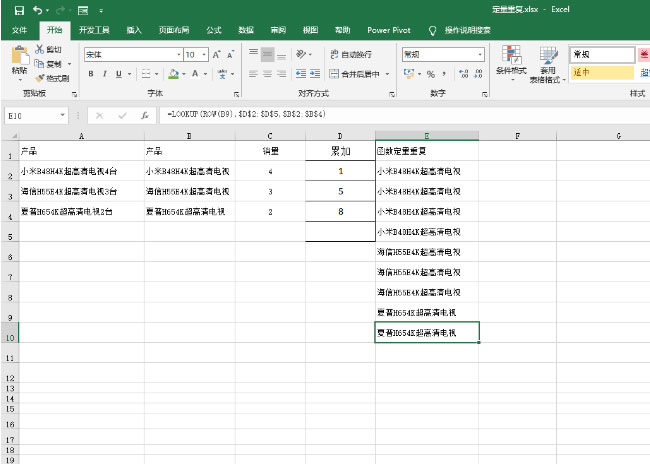The height and width of the screenshot is (464, 650).
Task: Switch to the Formulas (公式) tab
Action: click(214, 30)
